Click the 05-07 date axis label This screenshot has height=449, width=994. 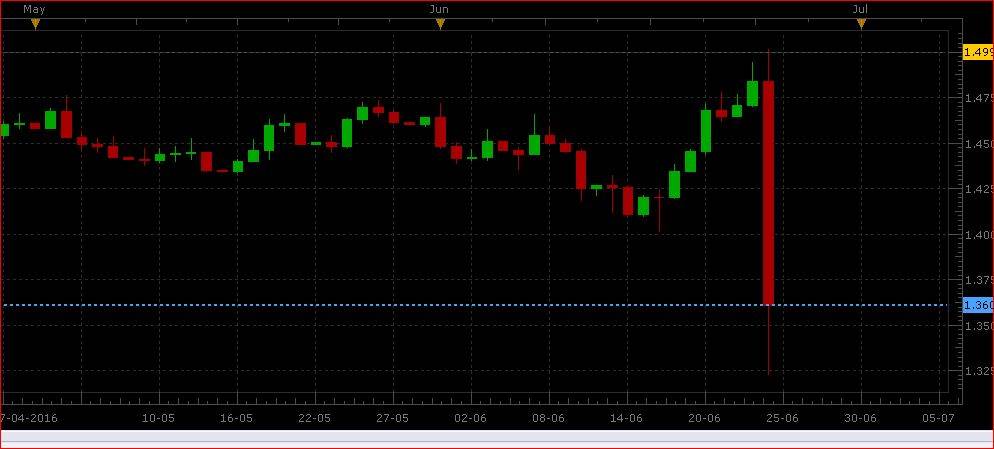(938, 418)
